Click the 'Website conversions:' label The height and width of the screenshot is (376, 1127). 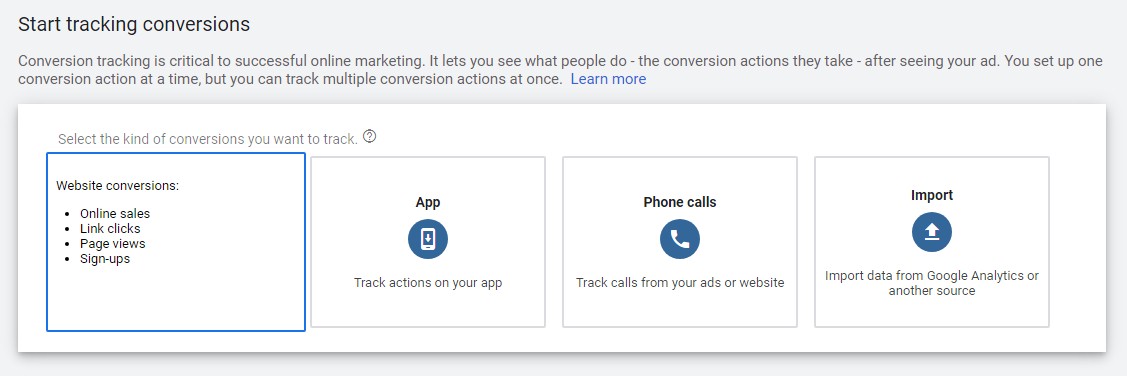pos(117,185)
